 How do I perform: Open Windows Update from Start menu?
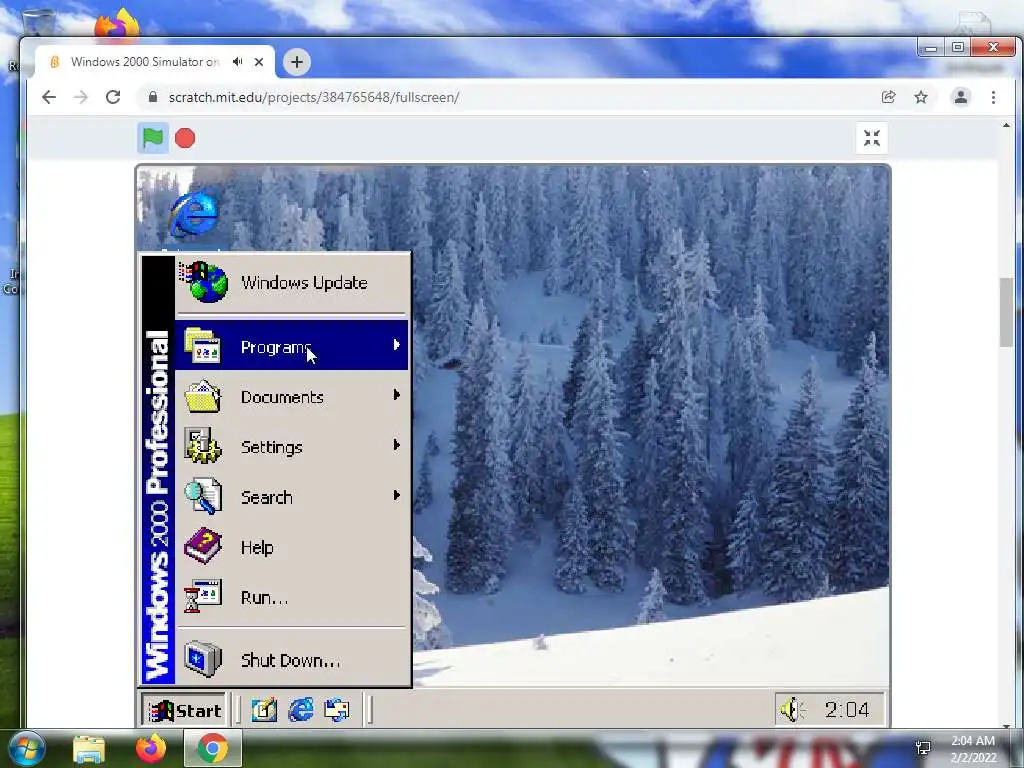(291, 283)
